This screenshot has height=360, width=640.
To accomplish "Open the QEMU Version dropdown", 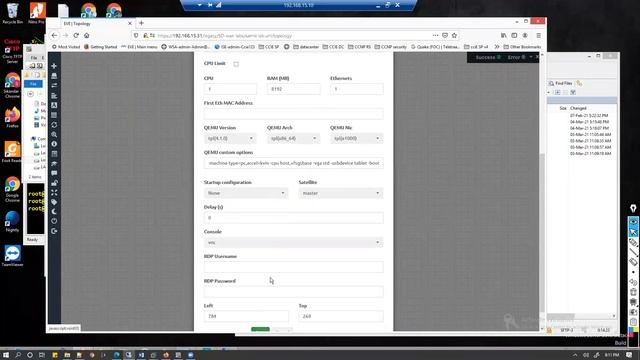I will coord(230,138).
